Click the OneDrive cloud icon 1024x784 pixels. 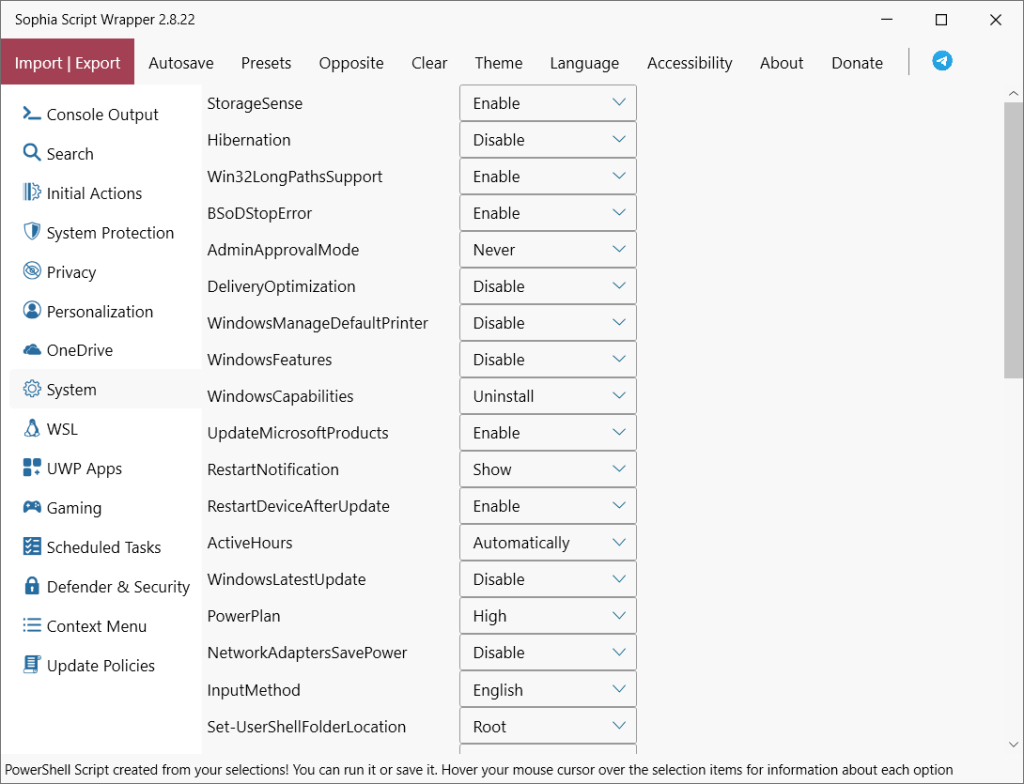point(31,350)
